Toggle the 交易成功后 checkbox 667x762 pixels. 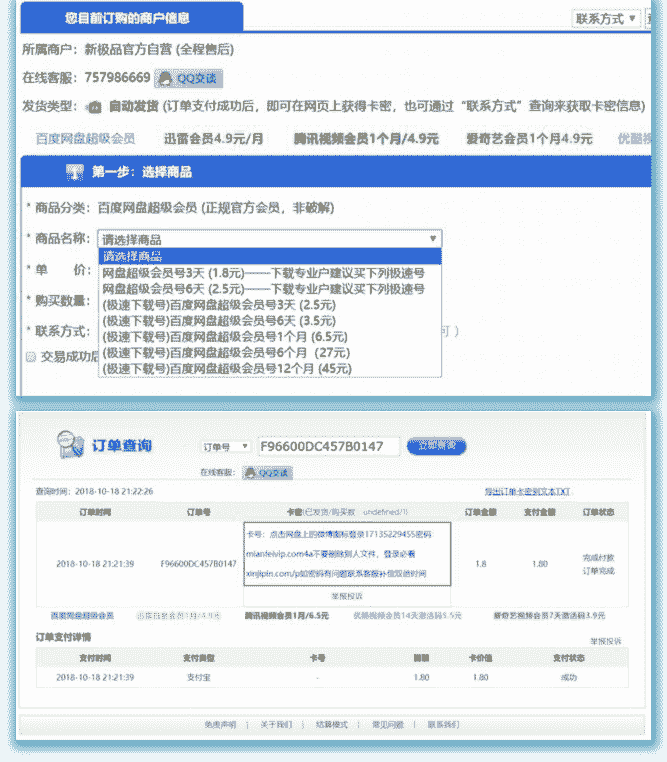tap(31, 355)
